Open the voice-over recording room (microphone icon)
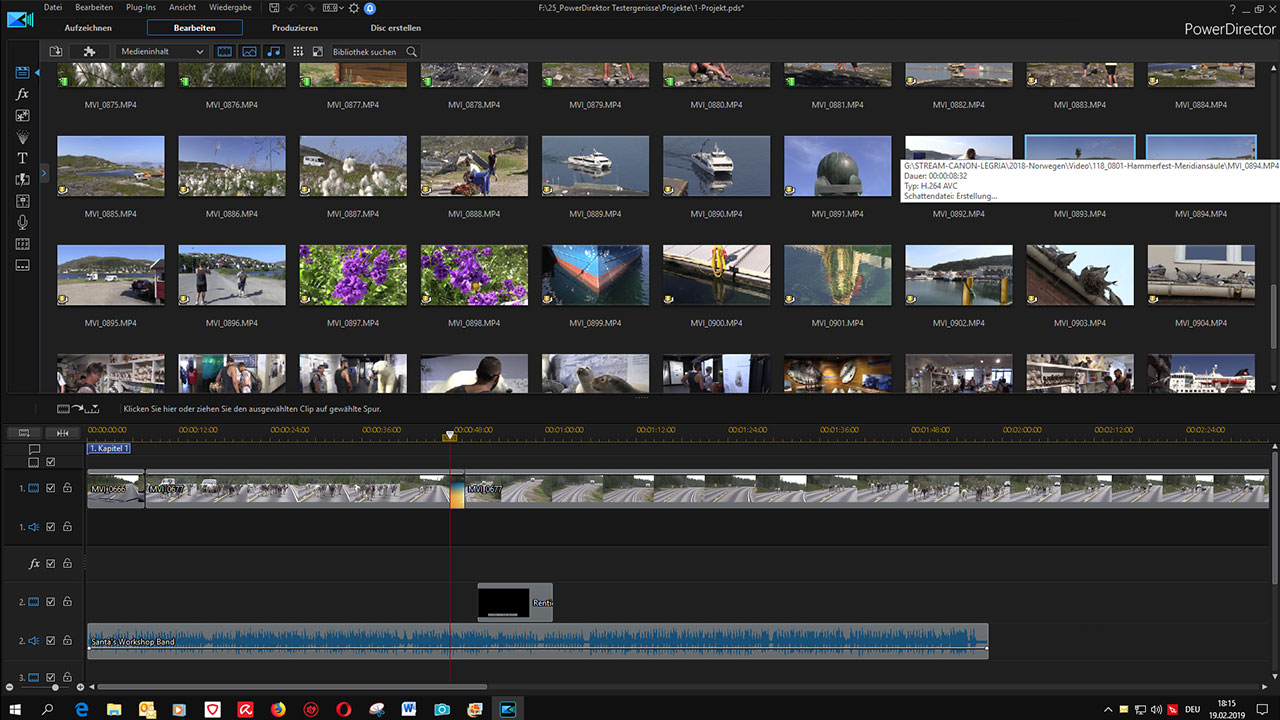The image size is (1280, 720). pos(22,222)
